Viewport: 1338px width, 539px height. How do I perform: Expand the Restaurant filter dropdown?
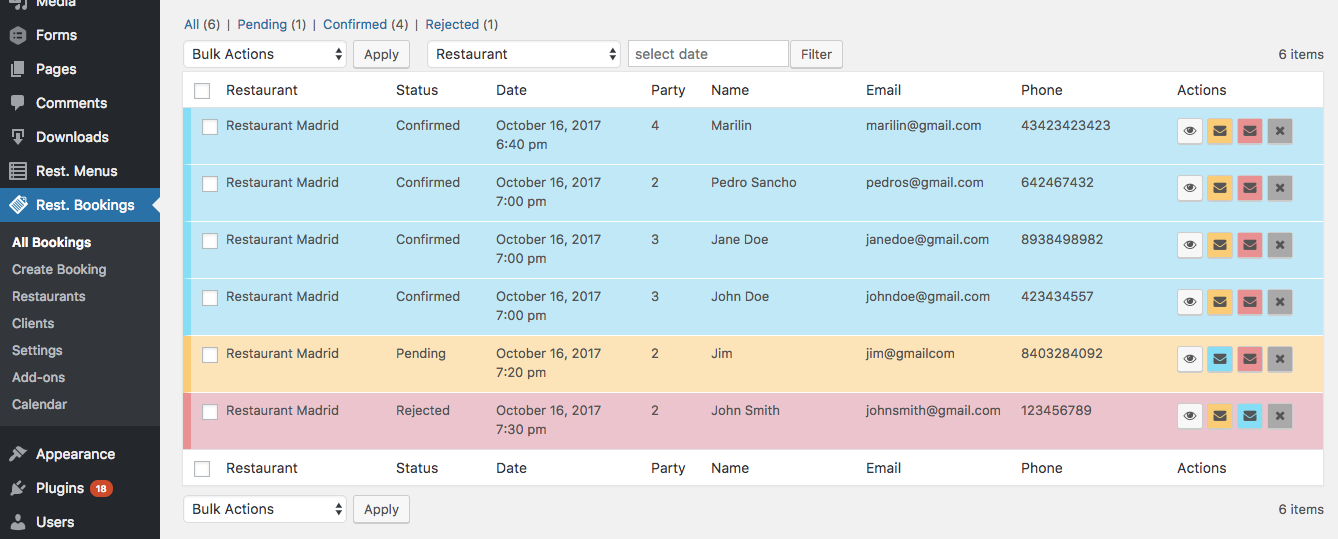(x=525, y=54)
